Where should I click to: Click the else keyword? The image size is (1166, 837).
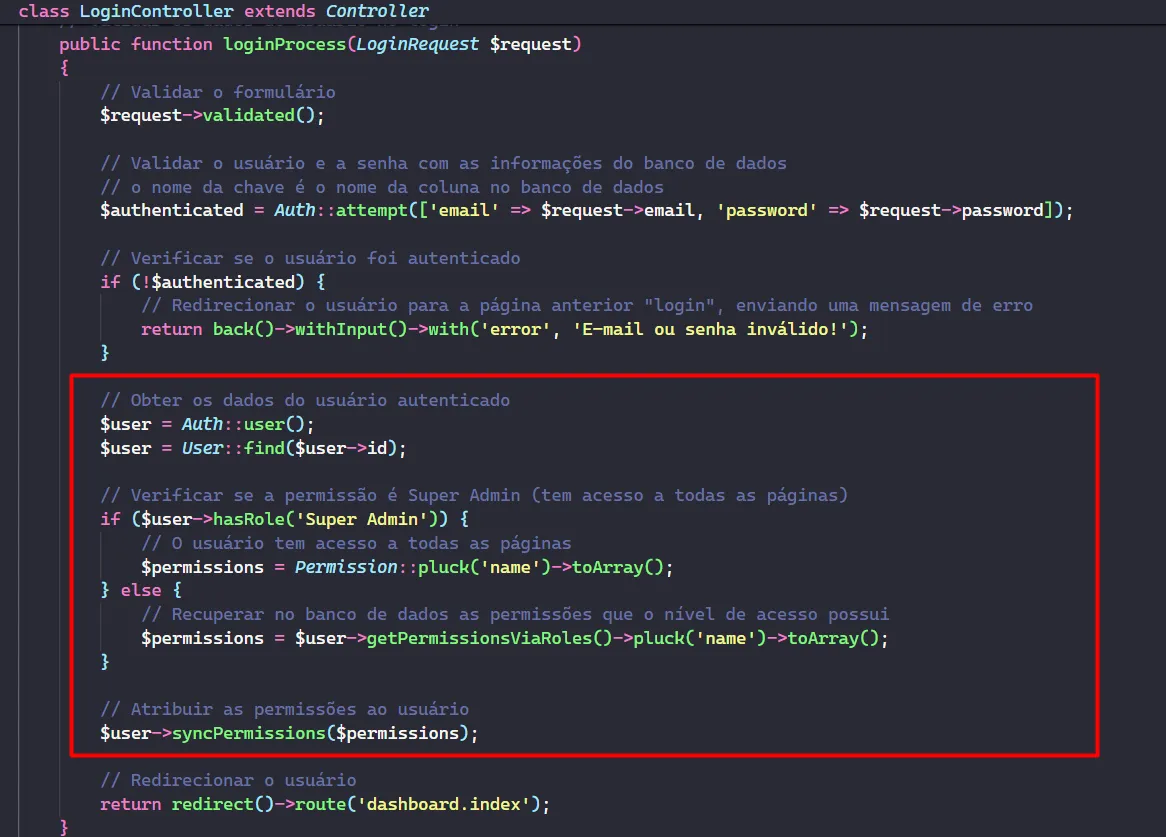(141, 591)
